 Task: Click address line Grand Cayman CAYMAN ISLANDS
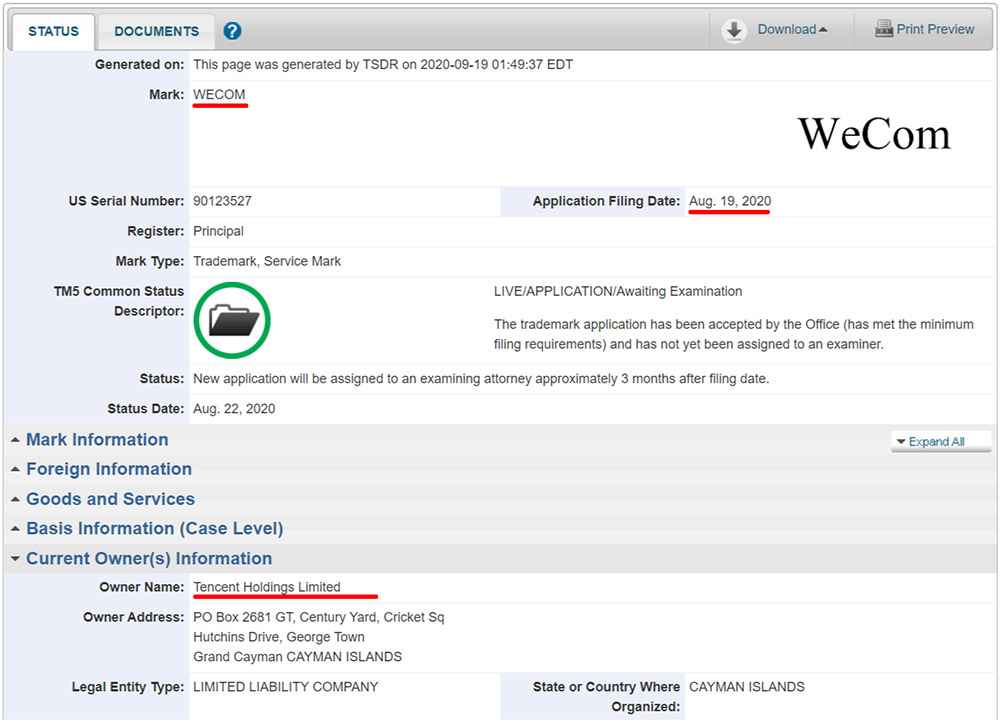(x=297, y=657)
